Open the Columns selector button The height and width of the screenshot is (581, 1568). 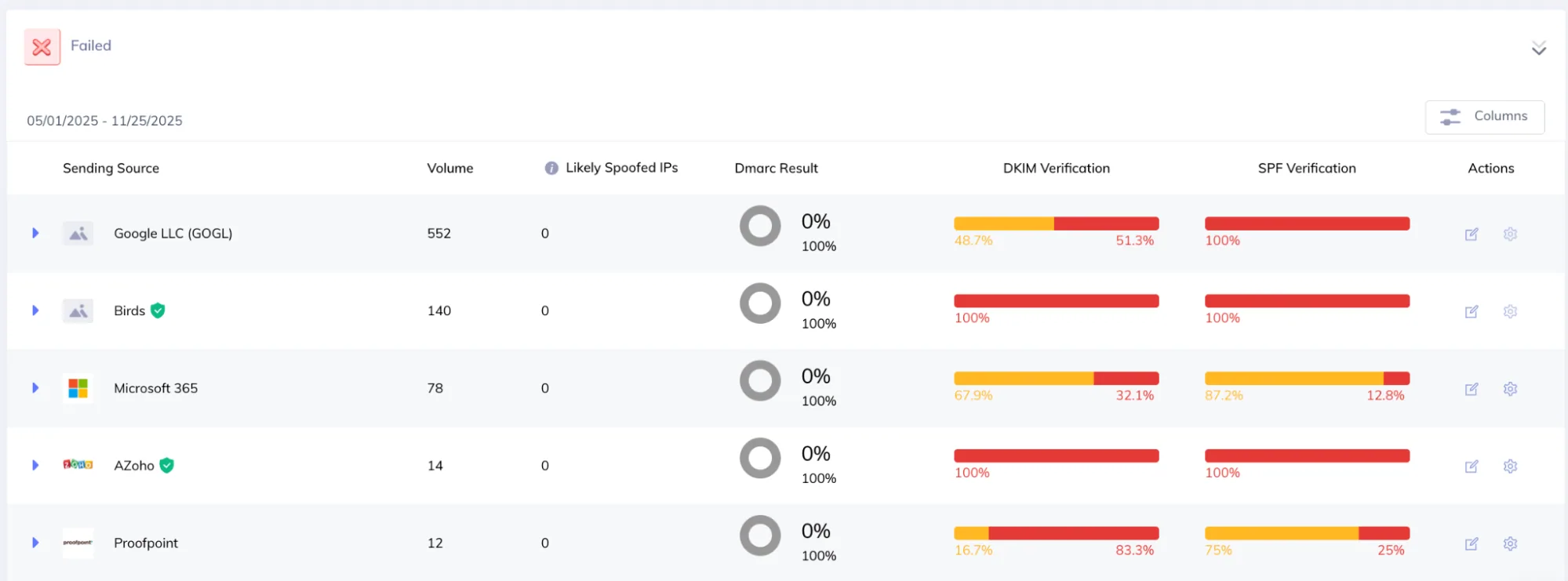click(1485, 117)
